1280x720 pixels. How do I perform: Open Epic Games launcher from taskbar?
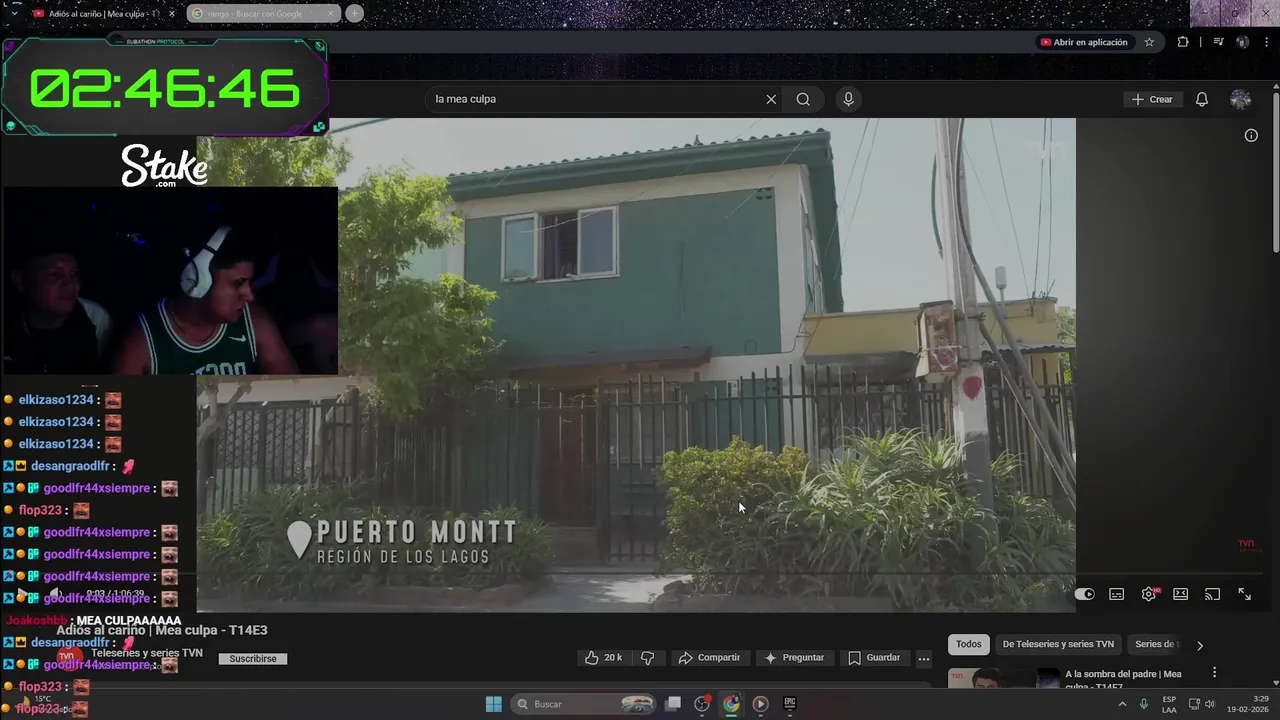790,704
